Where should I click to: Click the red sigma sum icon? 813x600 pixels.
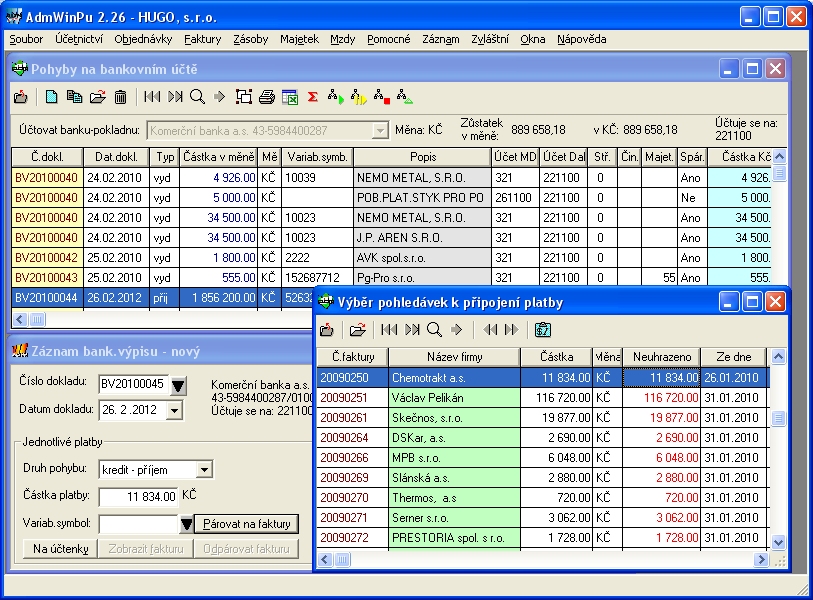313,97
